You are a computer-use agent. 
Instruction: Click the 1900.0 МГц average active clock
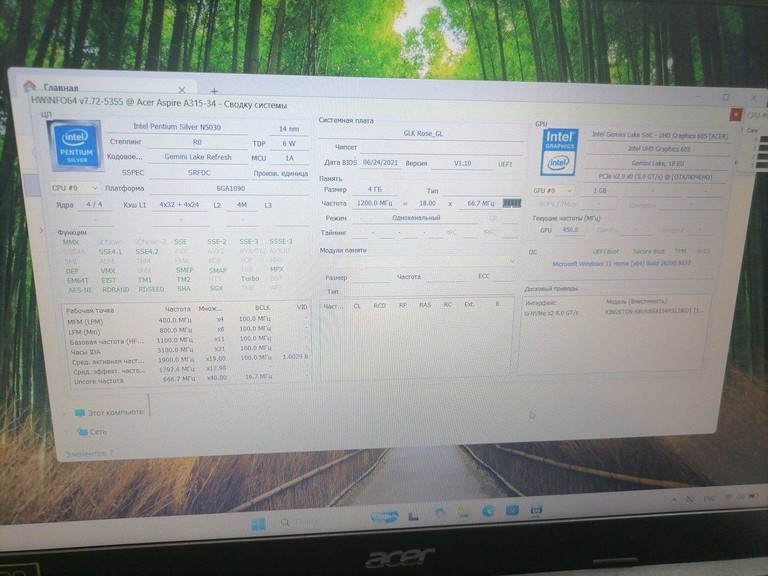[176, 360]
